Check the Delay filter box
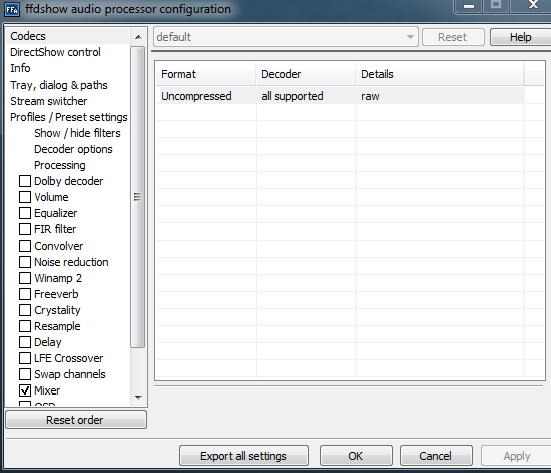 tap(25, 342)
